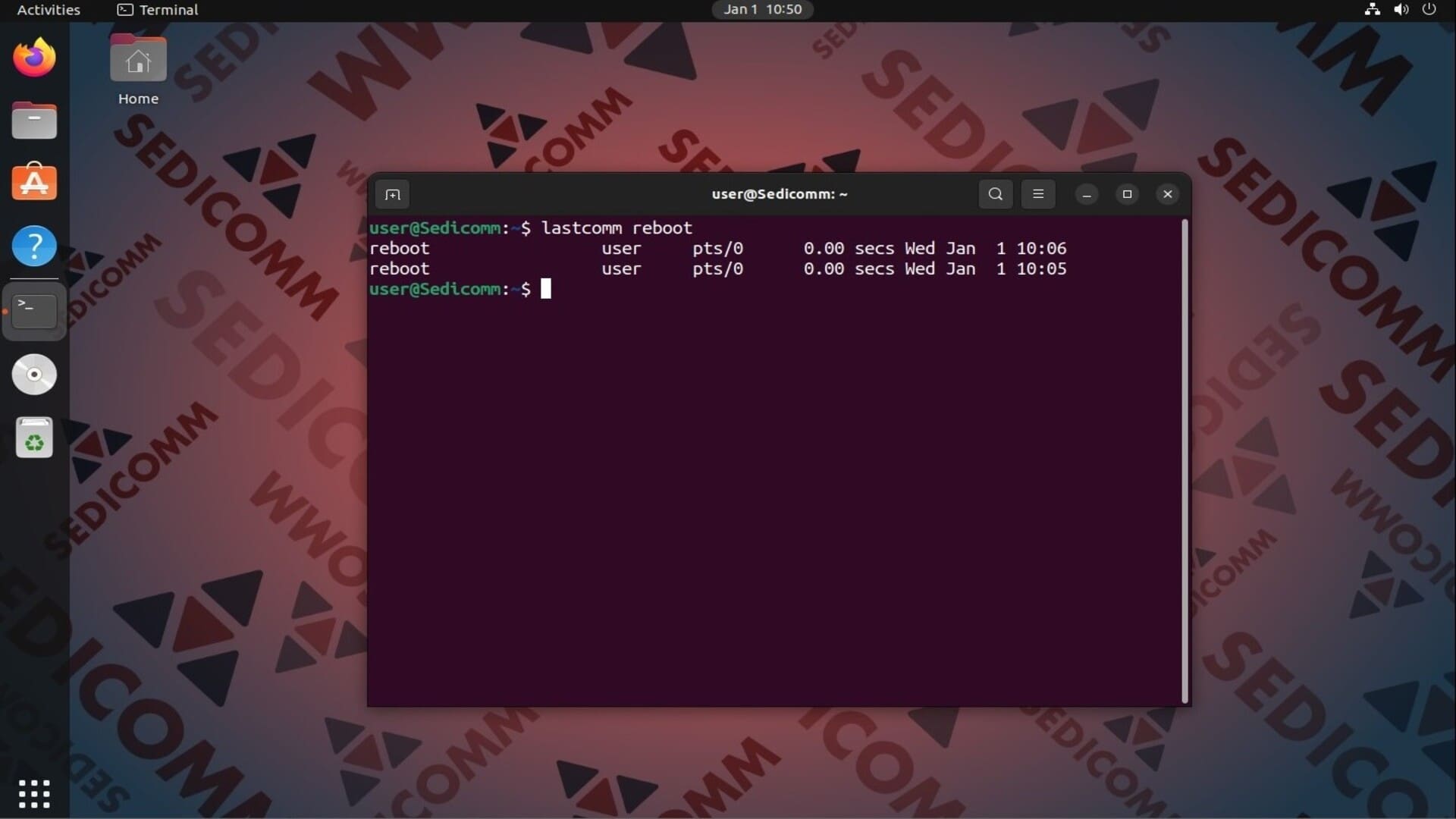Open the Files manager in dock
Viewport: 1456px width, 819px height.
click(x=34, y=121)
